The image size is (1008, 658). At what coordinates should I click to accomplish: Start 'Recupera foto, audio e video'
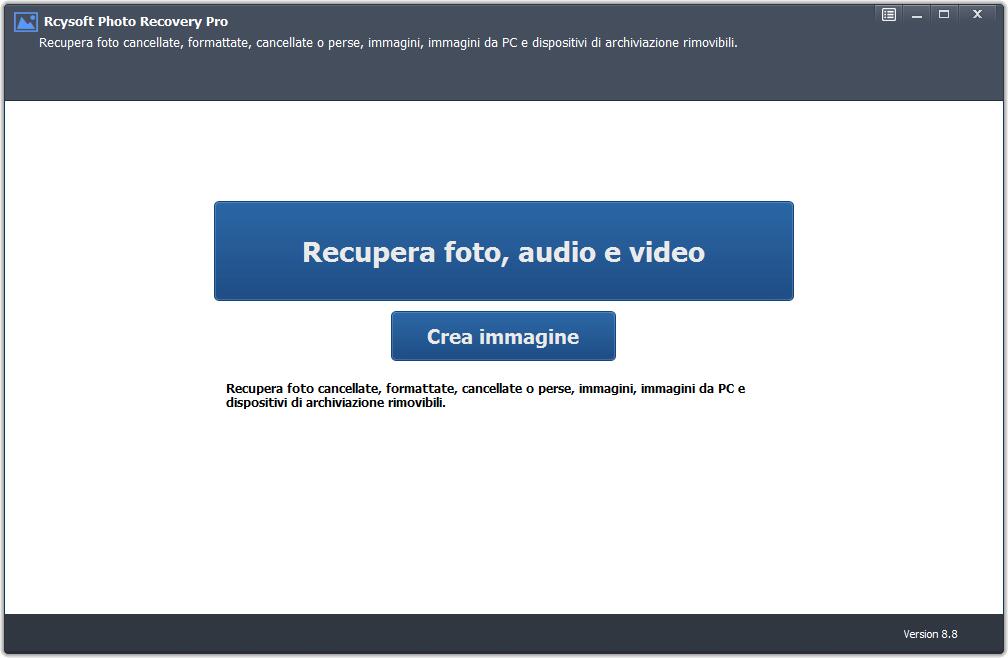(503, 251)
